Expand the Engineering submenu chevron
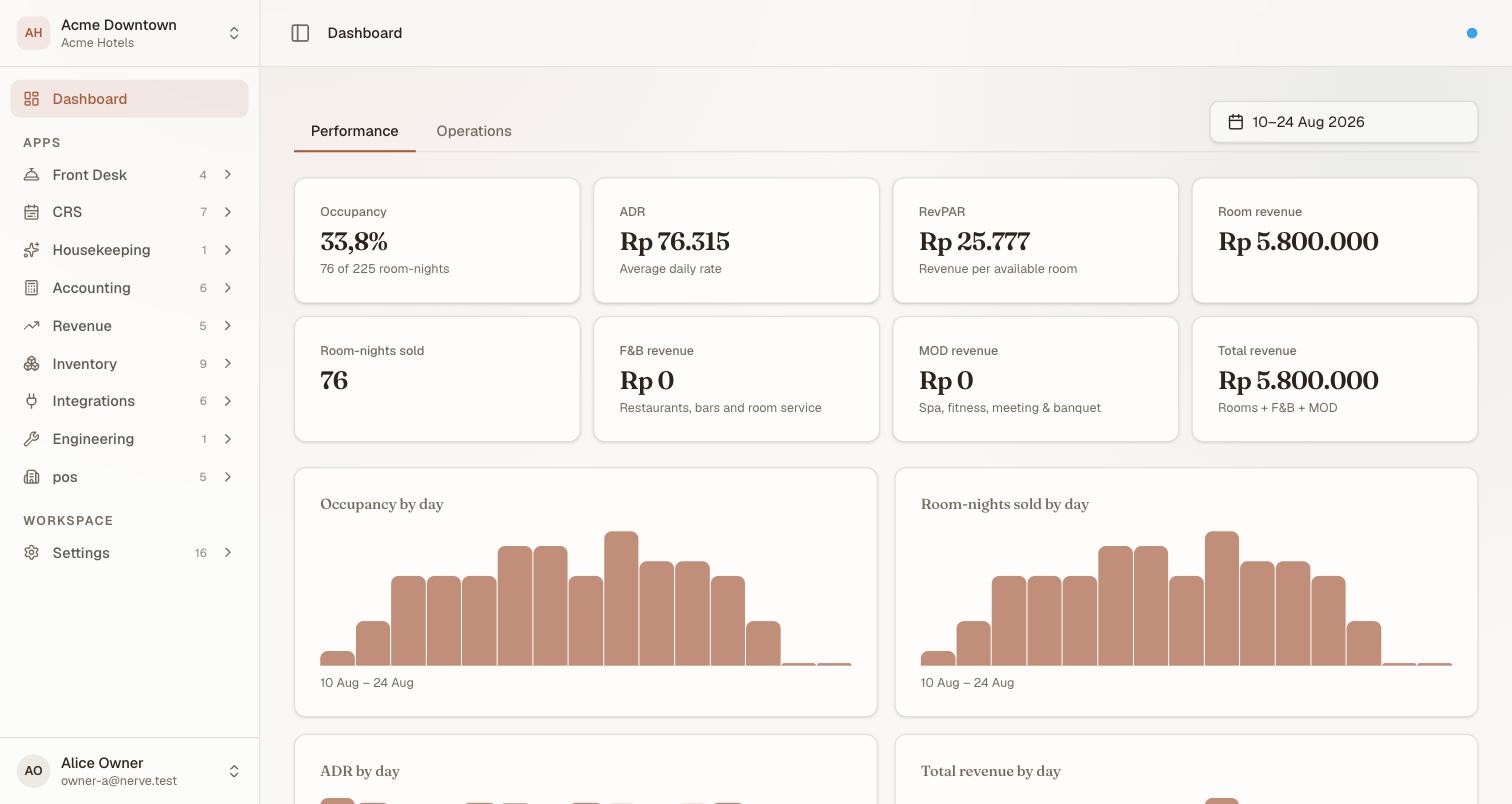 coord(228,439)
